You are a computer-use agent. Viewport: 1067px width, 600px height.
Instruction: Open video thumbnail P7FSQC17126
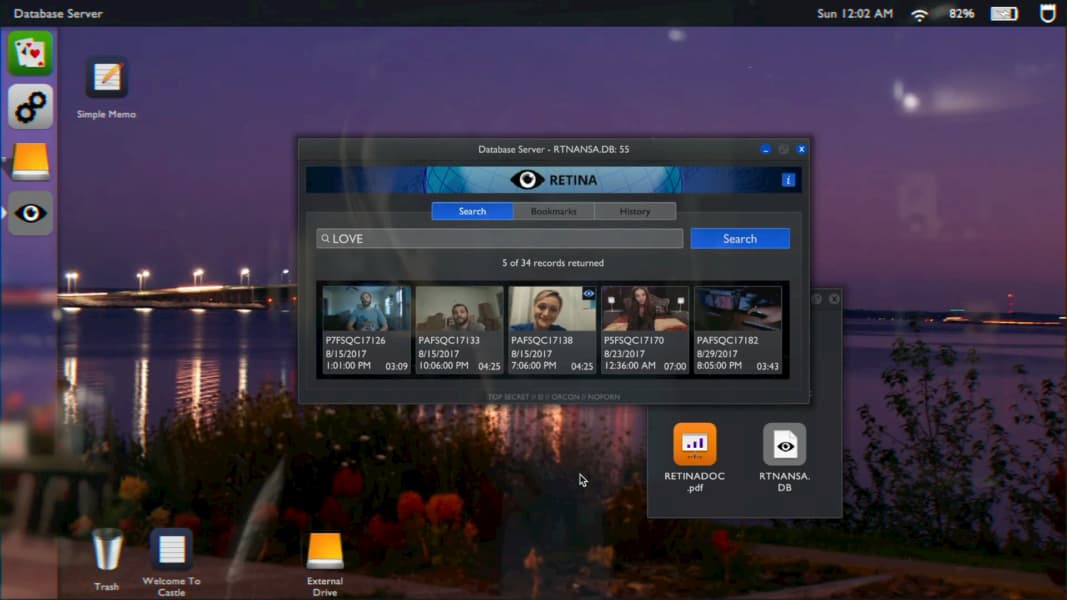tap(366, 329)
